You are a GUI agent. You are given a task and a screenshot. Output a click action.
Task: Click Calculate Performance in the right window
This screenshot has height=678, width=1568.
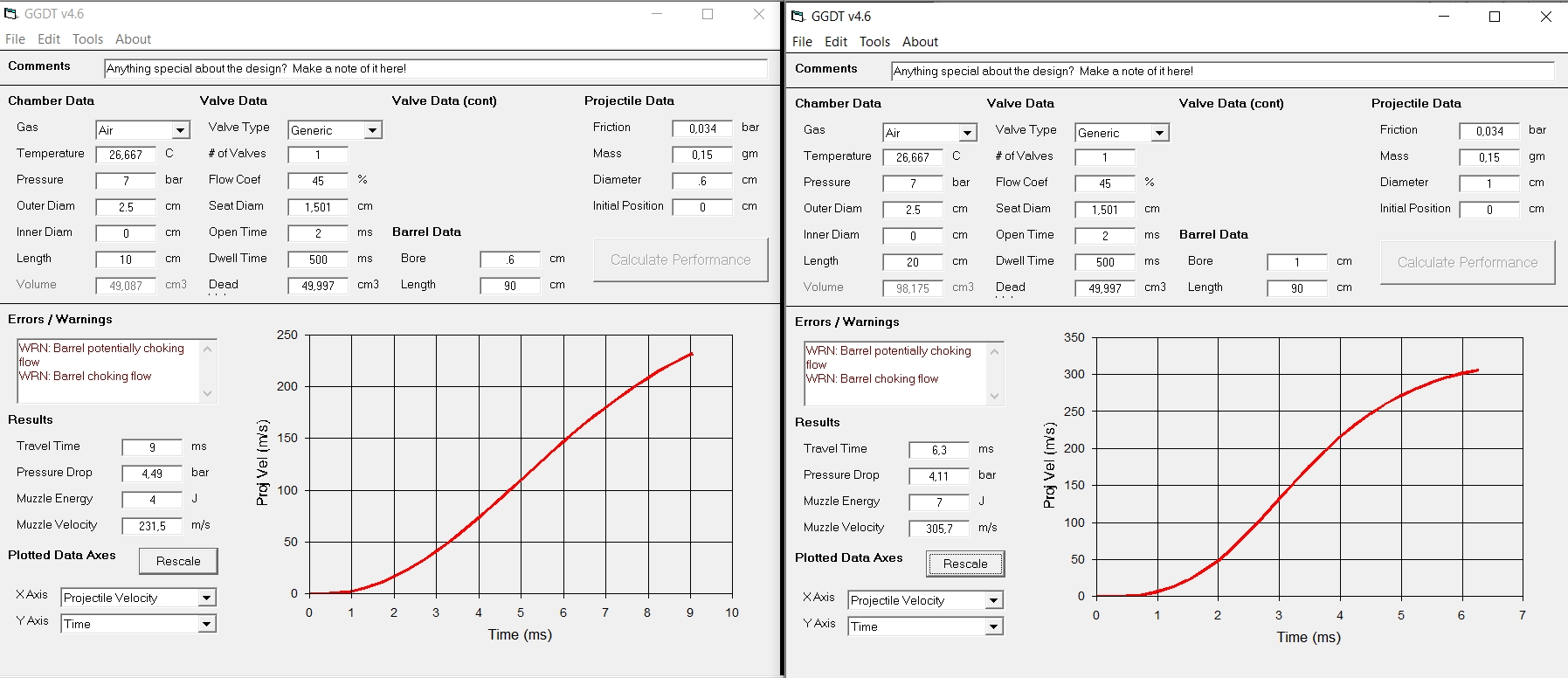(1468, 262)
